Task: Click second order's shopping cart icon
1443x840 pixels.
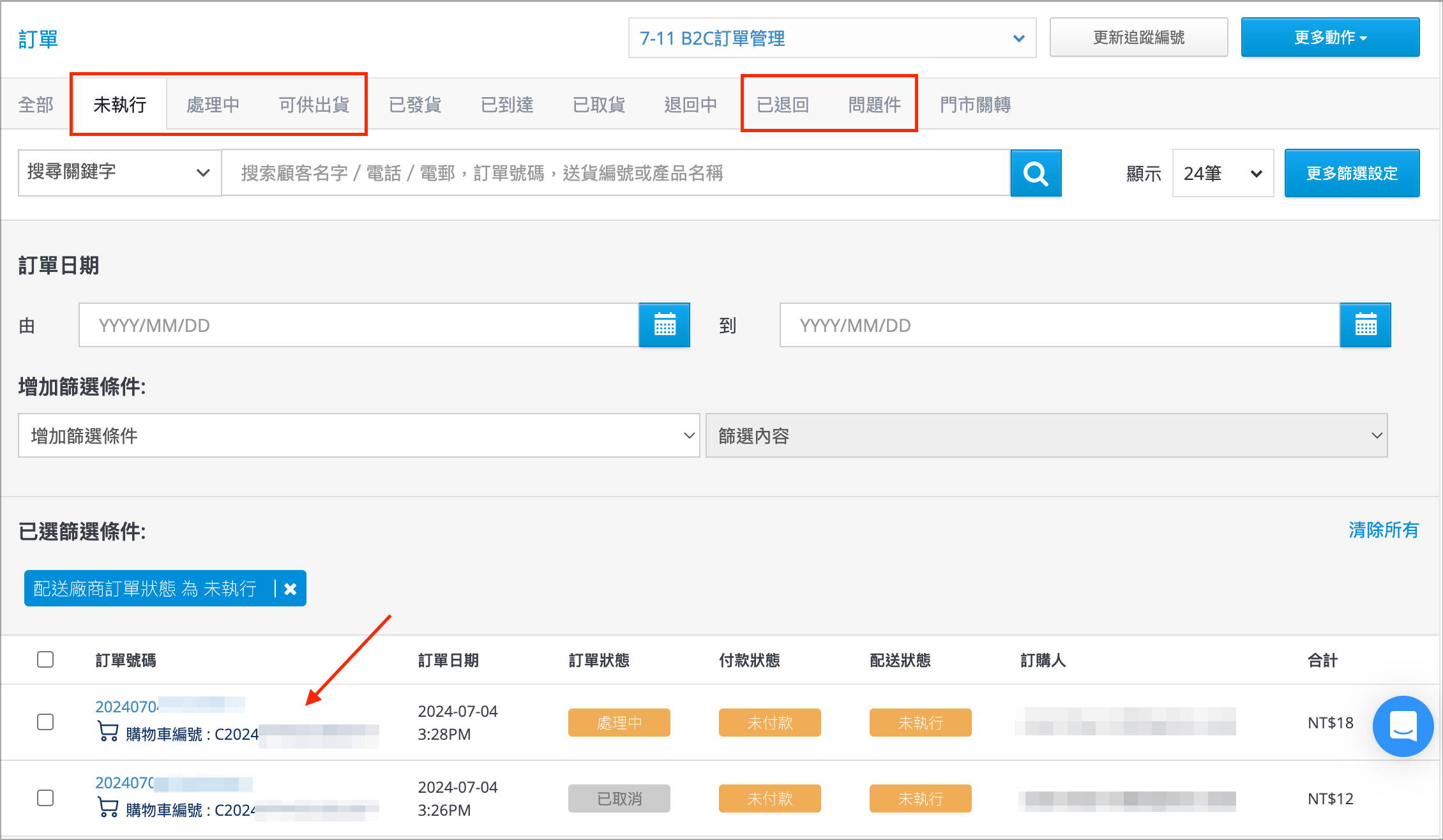Action: point(107,807)
